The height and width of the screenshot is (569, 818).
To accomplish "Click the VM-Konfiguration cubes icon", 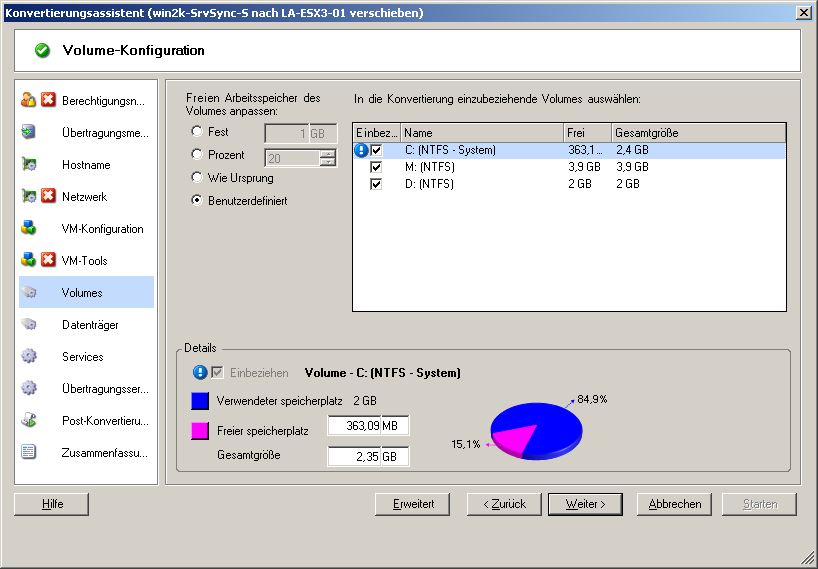I will pyautogui.click(x=28, y=228).
